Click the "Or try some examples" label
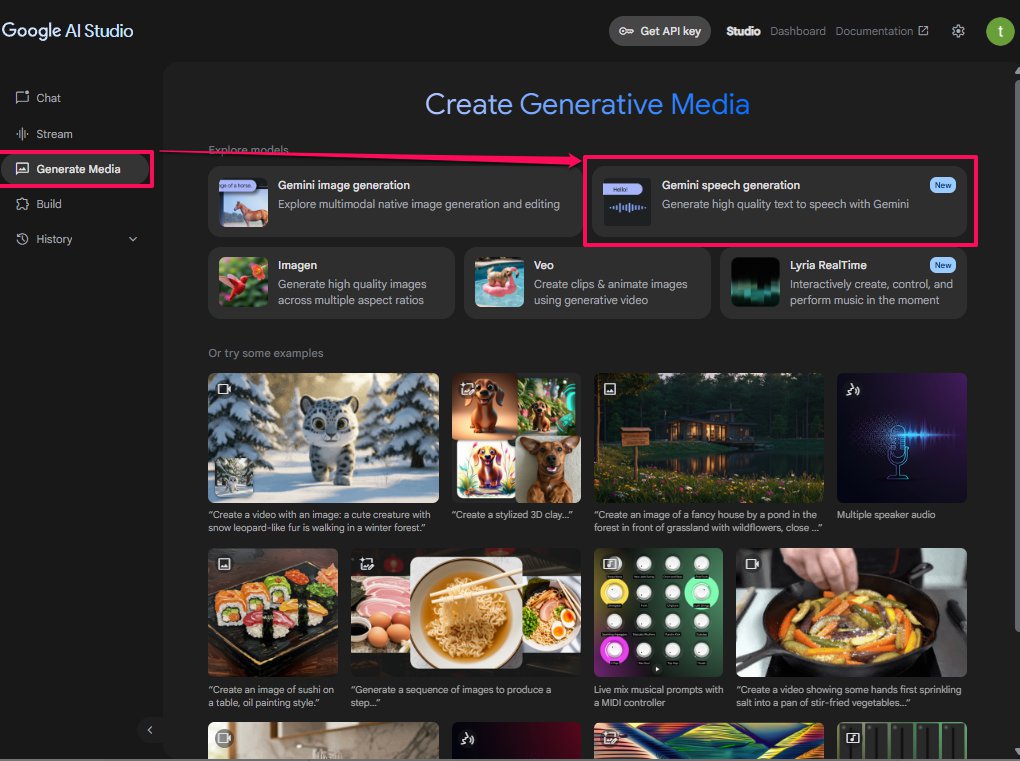This screenshot has width=1020, height=761. pyautogui.click(x=266, y=353)
